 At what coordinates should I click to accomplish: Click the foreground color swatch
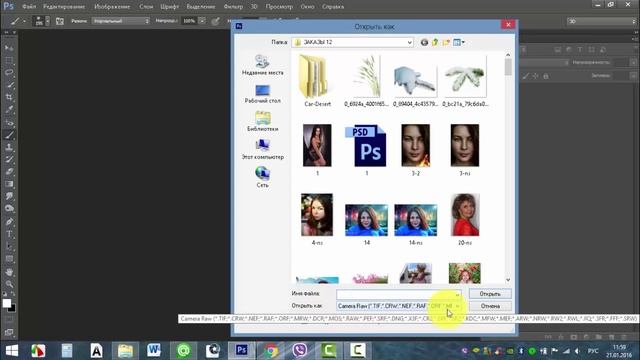click(x=6, y=303)
